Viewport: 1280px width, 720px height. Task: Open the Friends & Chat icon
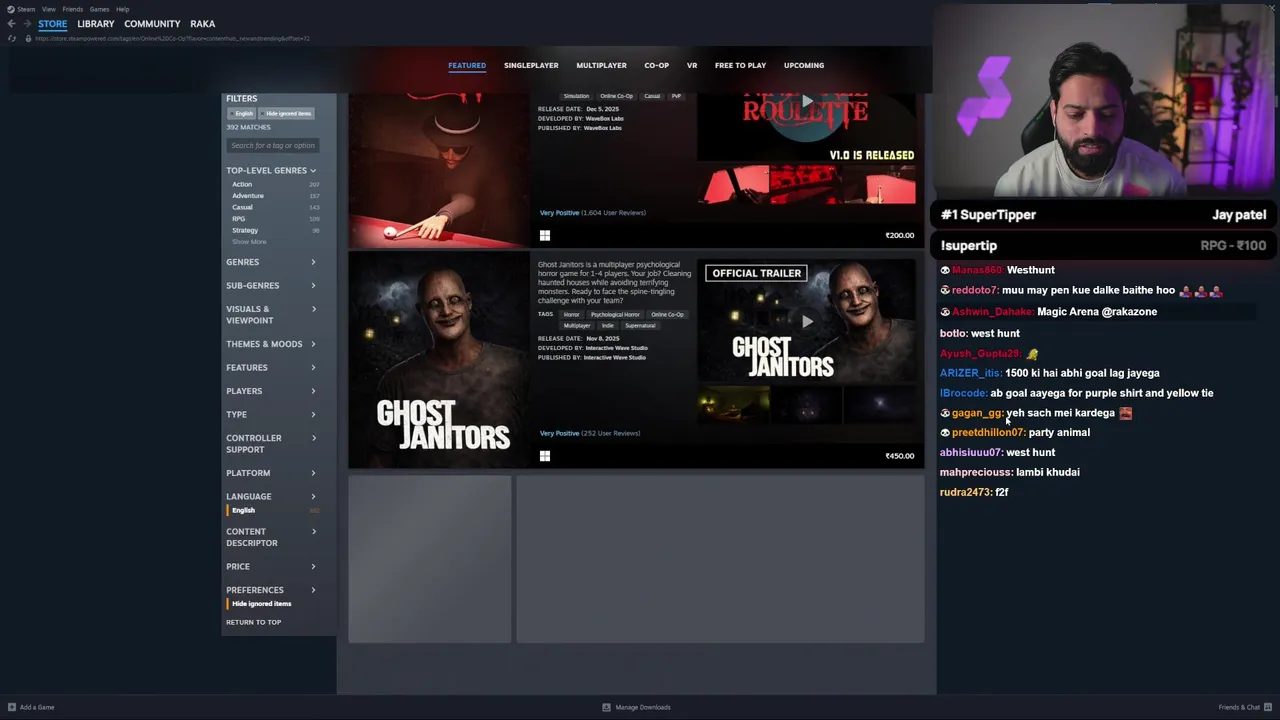(x=1267, y=707)
